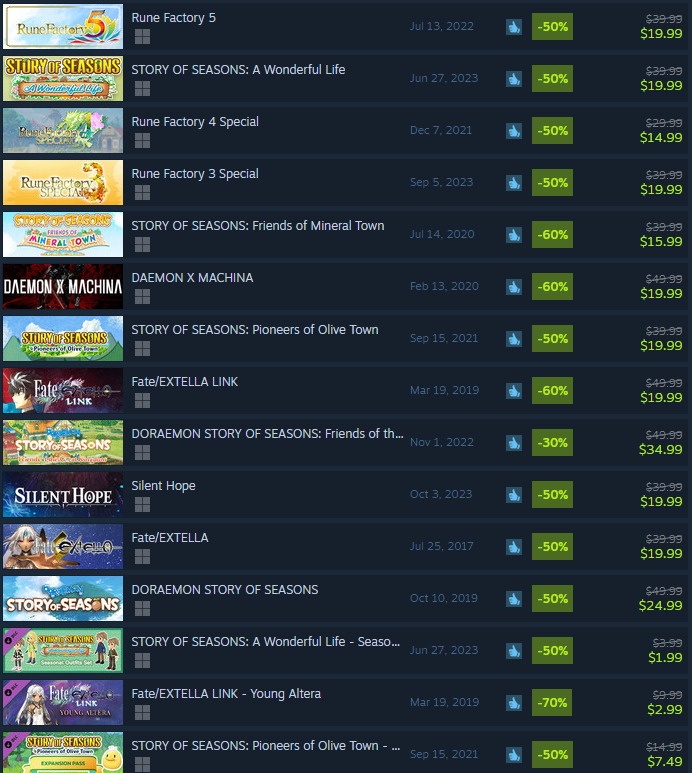This screenshot has height=773, width=692.
Task: Open the Fate/EXTELLA capsule thumbnail
Action: (63, 547)
